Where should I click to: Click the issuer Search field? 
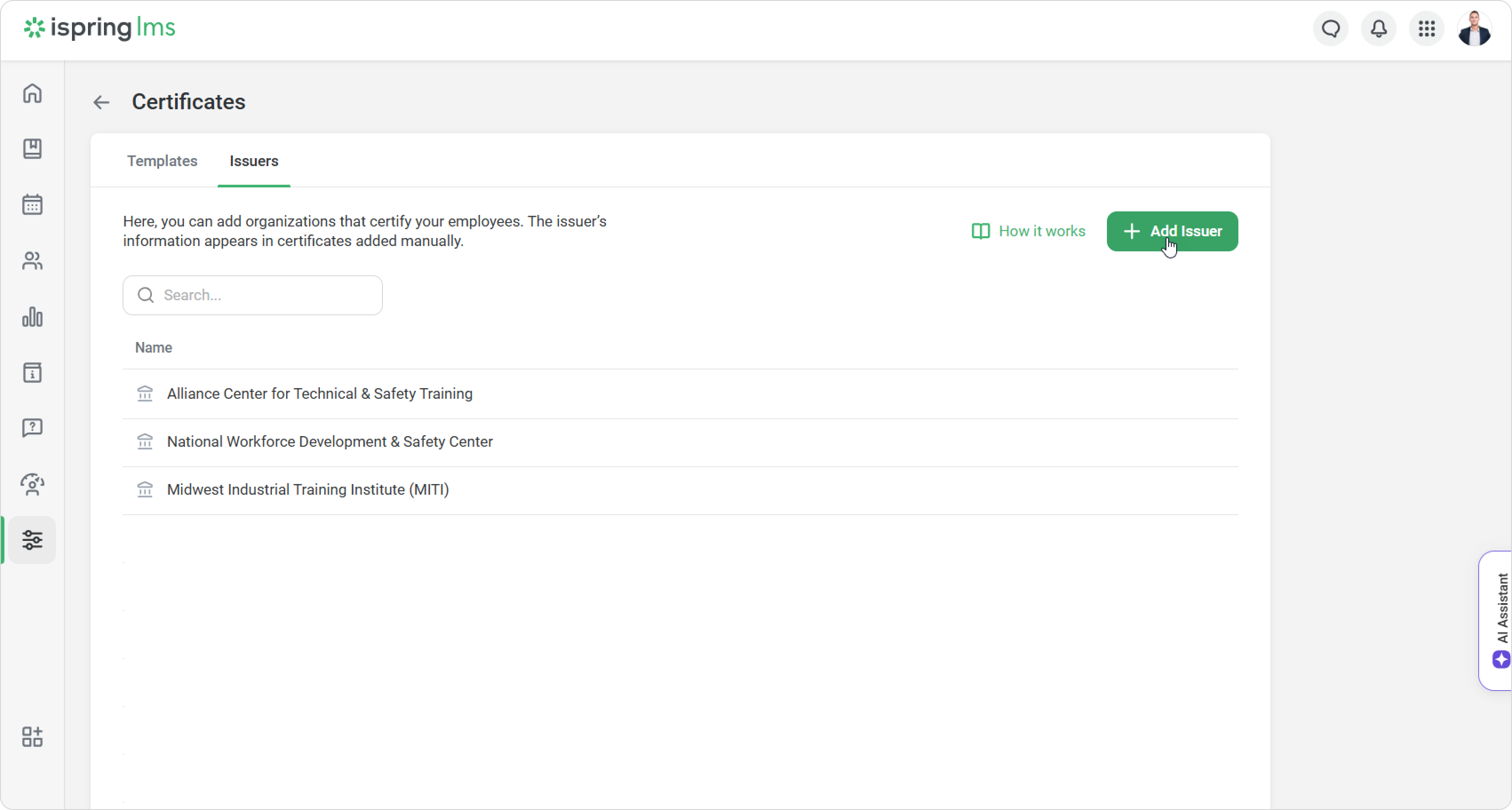click(252, 295)
